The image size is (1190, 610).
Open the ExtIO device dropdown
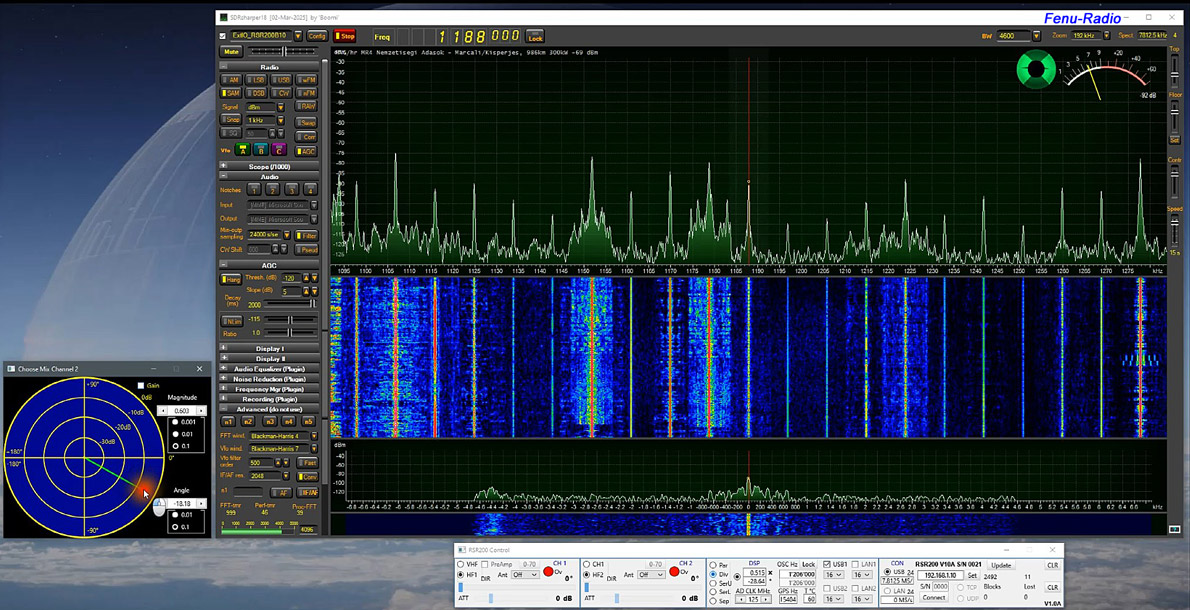[298, 36]
